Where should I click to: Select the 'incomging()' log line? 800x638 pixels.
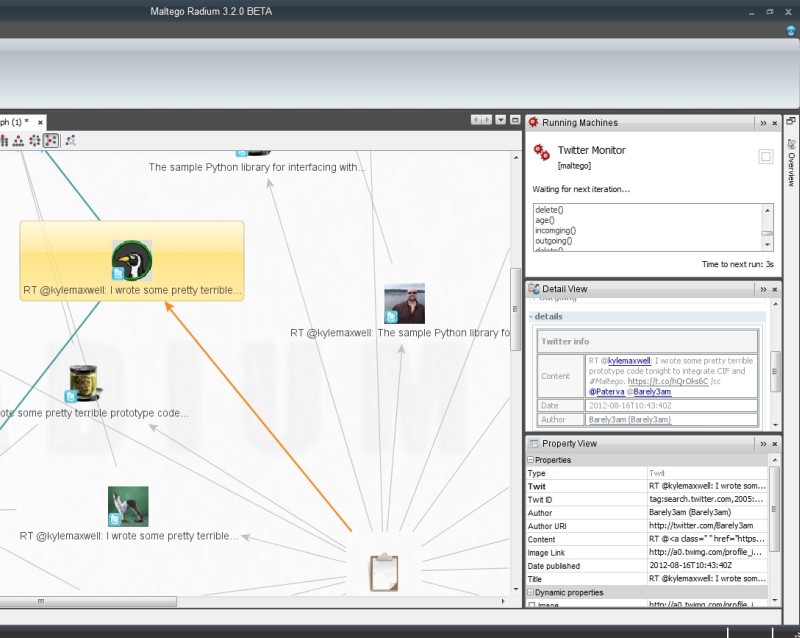tap(555, 231)
